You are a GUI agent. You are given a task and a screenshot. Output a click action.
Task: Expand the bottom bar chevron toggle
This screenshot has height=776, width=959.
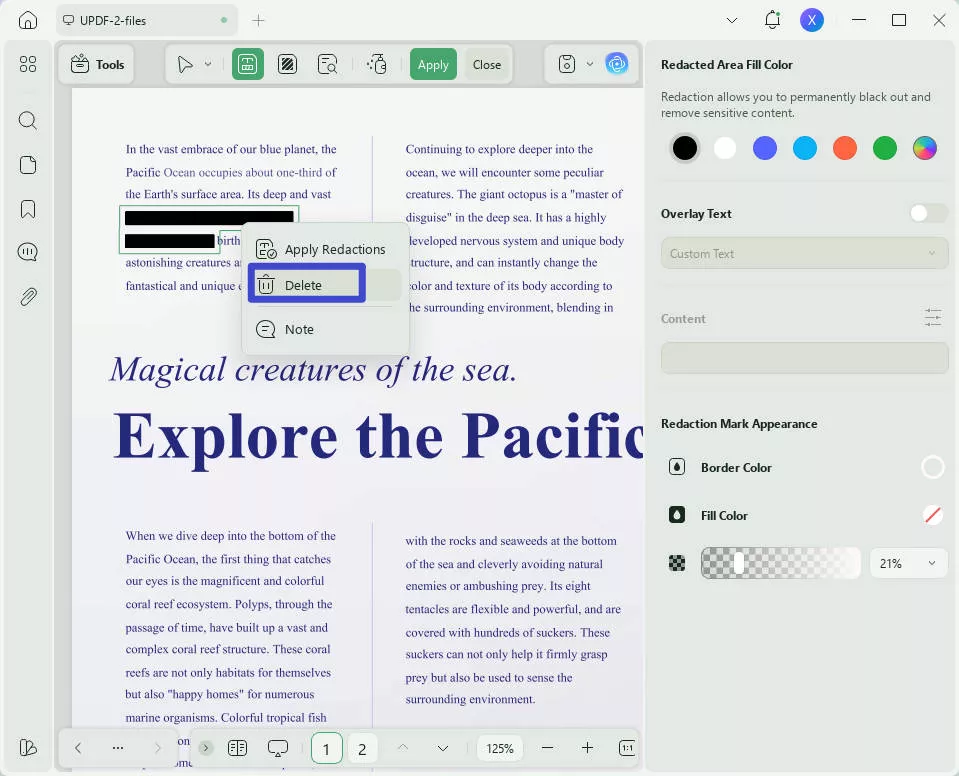coord(206,748)
